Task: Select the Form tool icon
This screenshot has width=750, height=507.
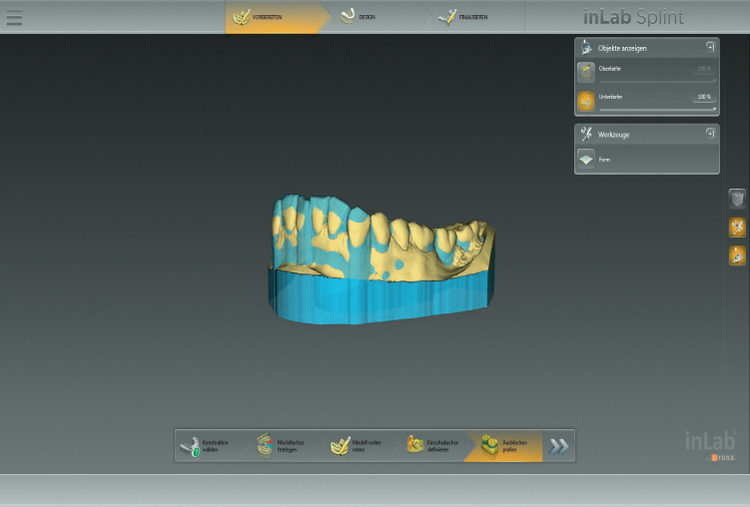Action: (x=587, y=160)
